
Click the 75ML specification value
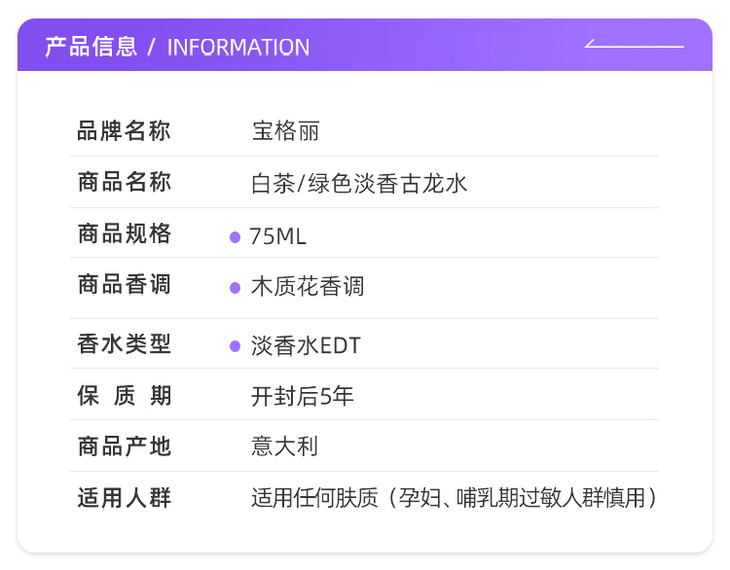pyautogui.click(x=278, y=237)
